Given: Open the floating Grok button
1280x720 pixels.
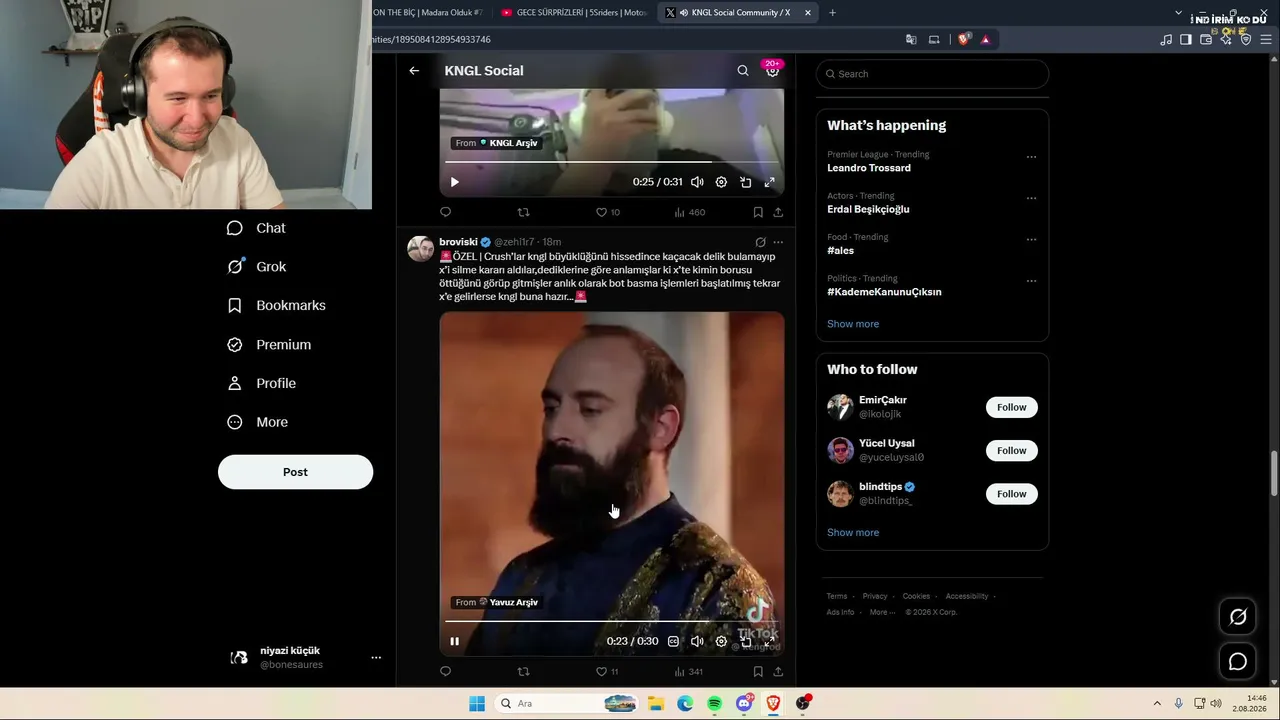Looking at the screenshot, I should (x=1238, y=617).
